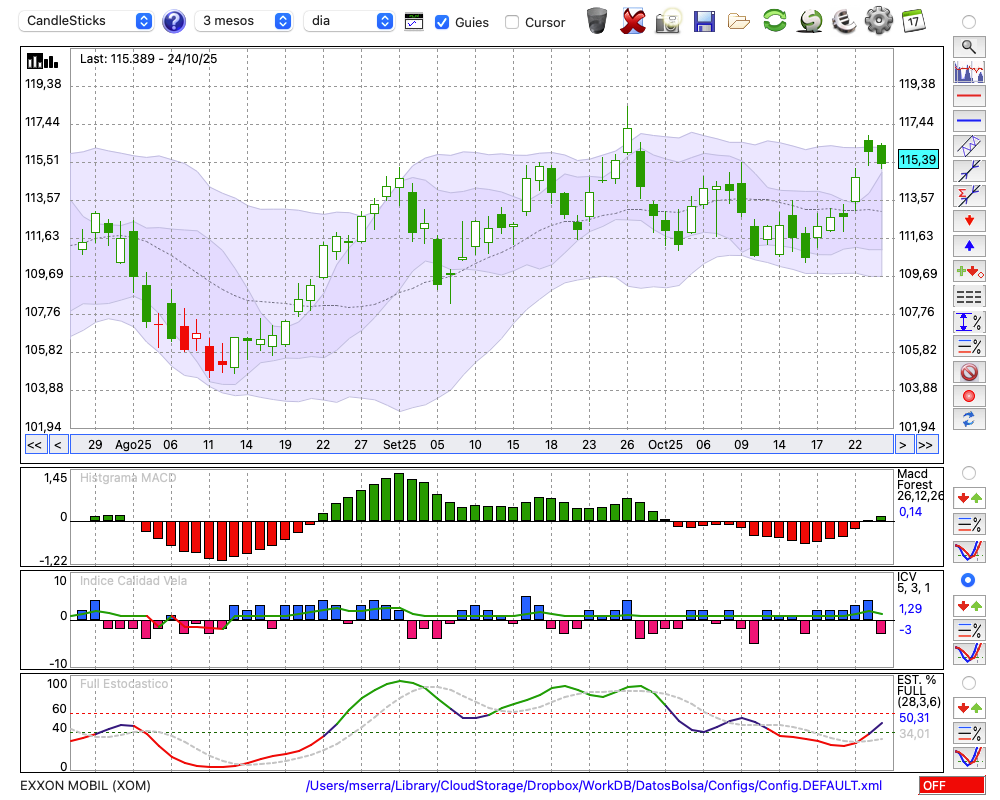
Task: Click ICV panel lines percent button
Action: click(969, 630)
